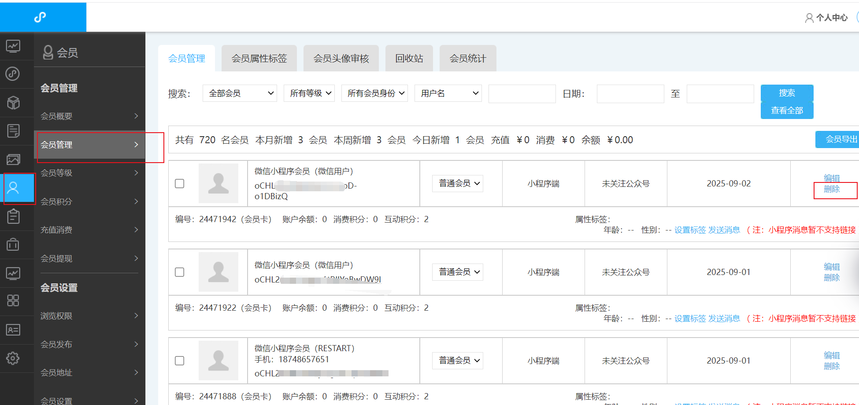Open the gear settings icon in sidebar
The width and height of the screenshot is (859, 405).
(x=13, y=358)
